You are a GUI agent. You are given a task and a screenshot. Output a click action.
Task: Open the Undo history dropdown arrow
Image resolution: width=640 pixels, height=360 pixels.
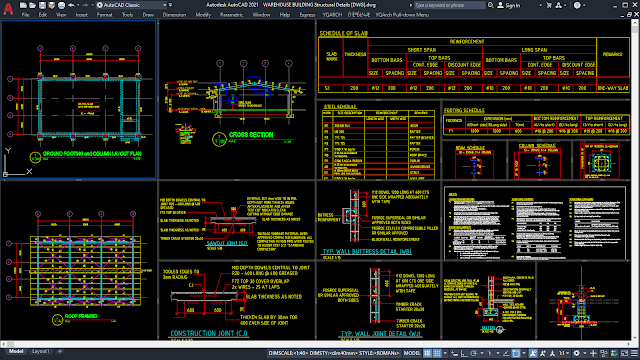(78, 5)
